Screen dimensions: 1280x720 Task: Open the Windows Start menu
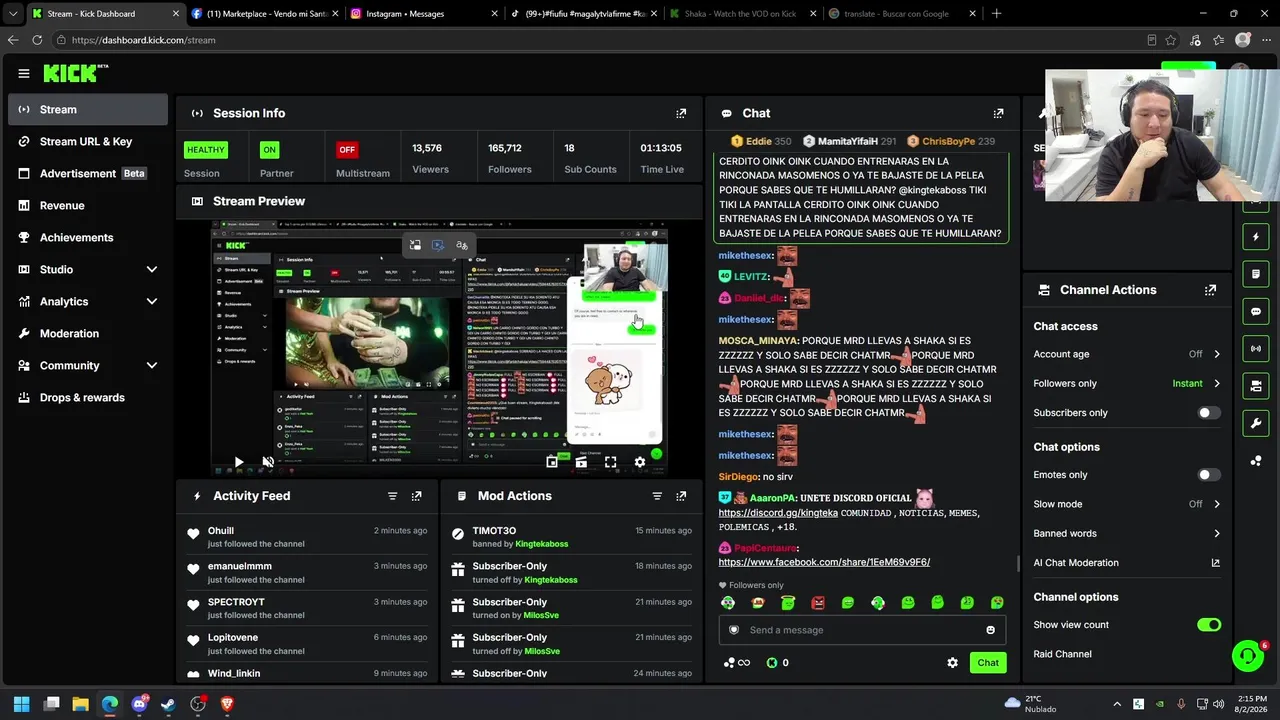[22, 704]
